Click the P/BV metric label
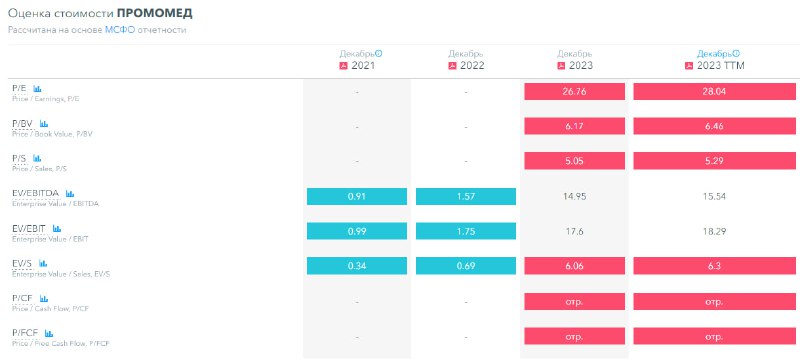 pyautogui.click(x=22, y=124)
